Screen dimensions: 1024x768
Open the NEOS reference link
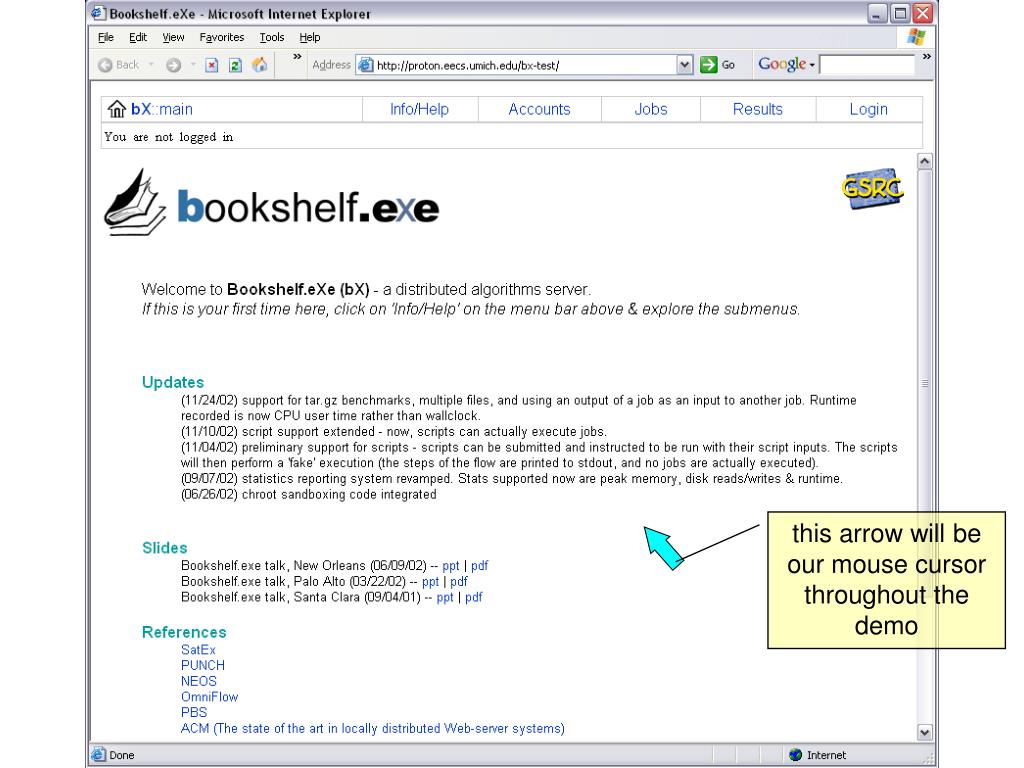pos(199,681)
